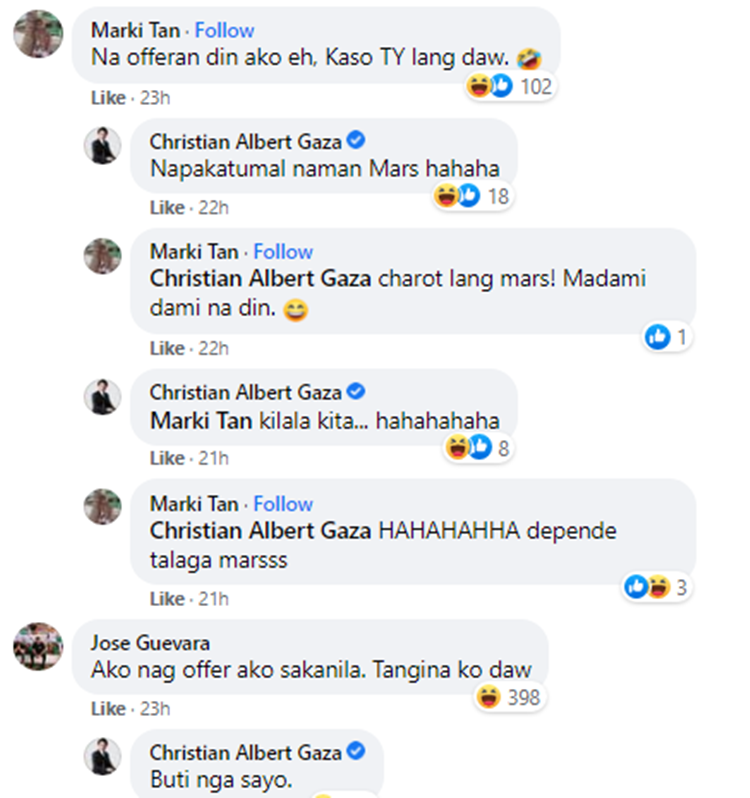
Task: Like the "kilala kita" reply
Action: [167, 458]
